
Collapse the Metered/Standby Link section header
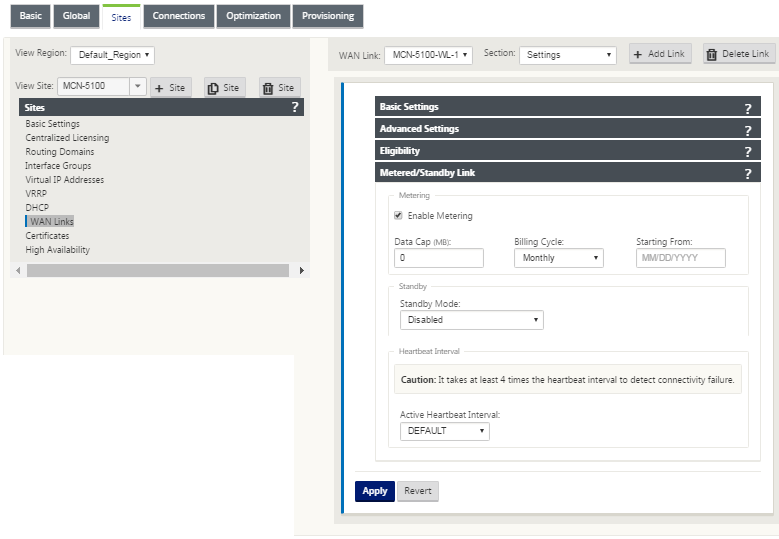(567, 172)
